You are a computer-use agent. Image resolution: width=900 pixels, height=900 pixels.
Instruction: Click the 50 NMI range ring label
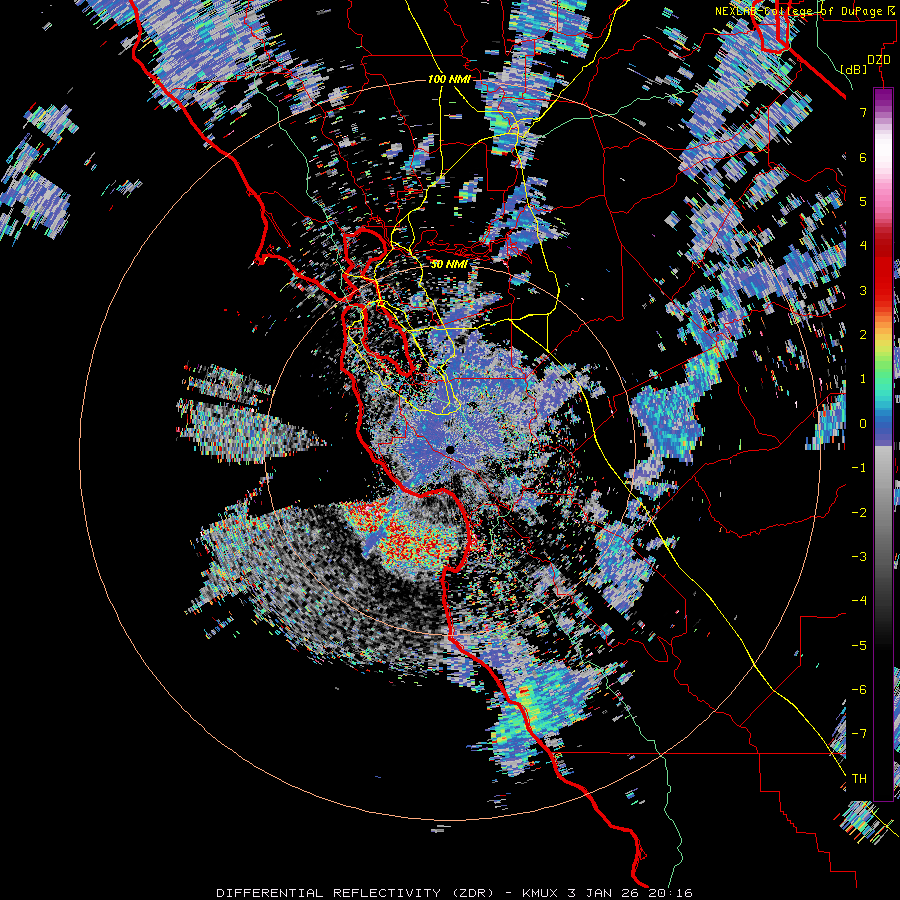click(449, 265)
